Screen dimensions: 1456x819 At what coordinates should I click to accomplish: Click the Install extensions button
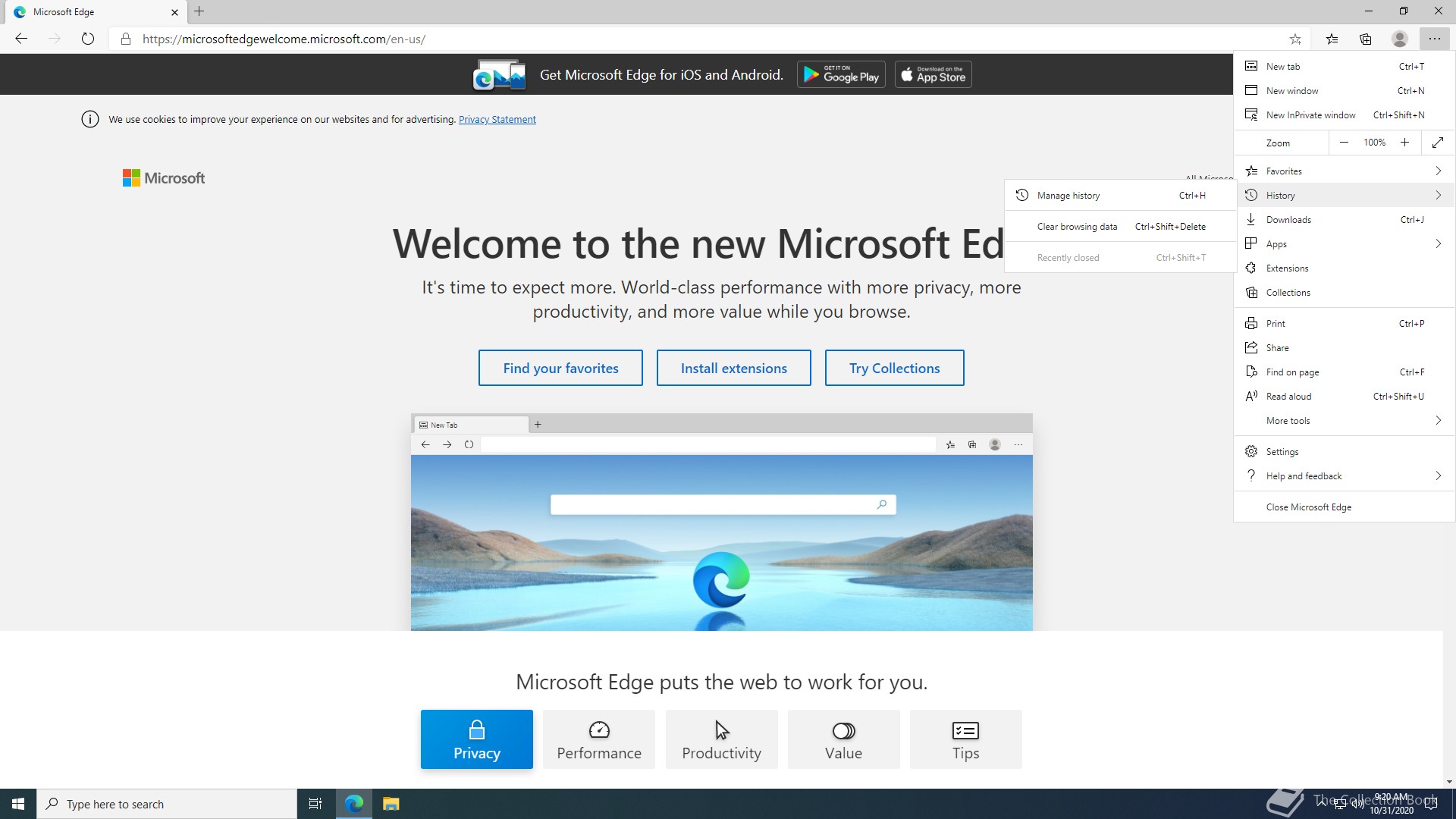(x=733, y=368)
